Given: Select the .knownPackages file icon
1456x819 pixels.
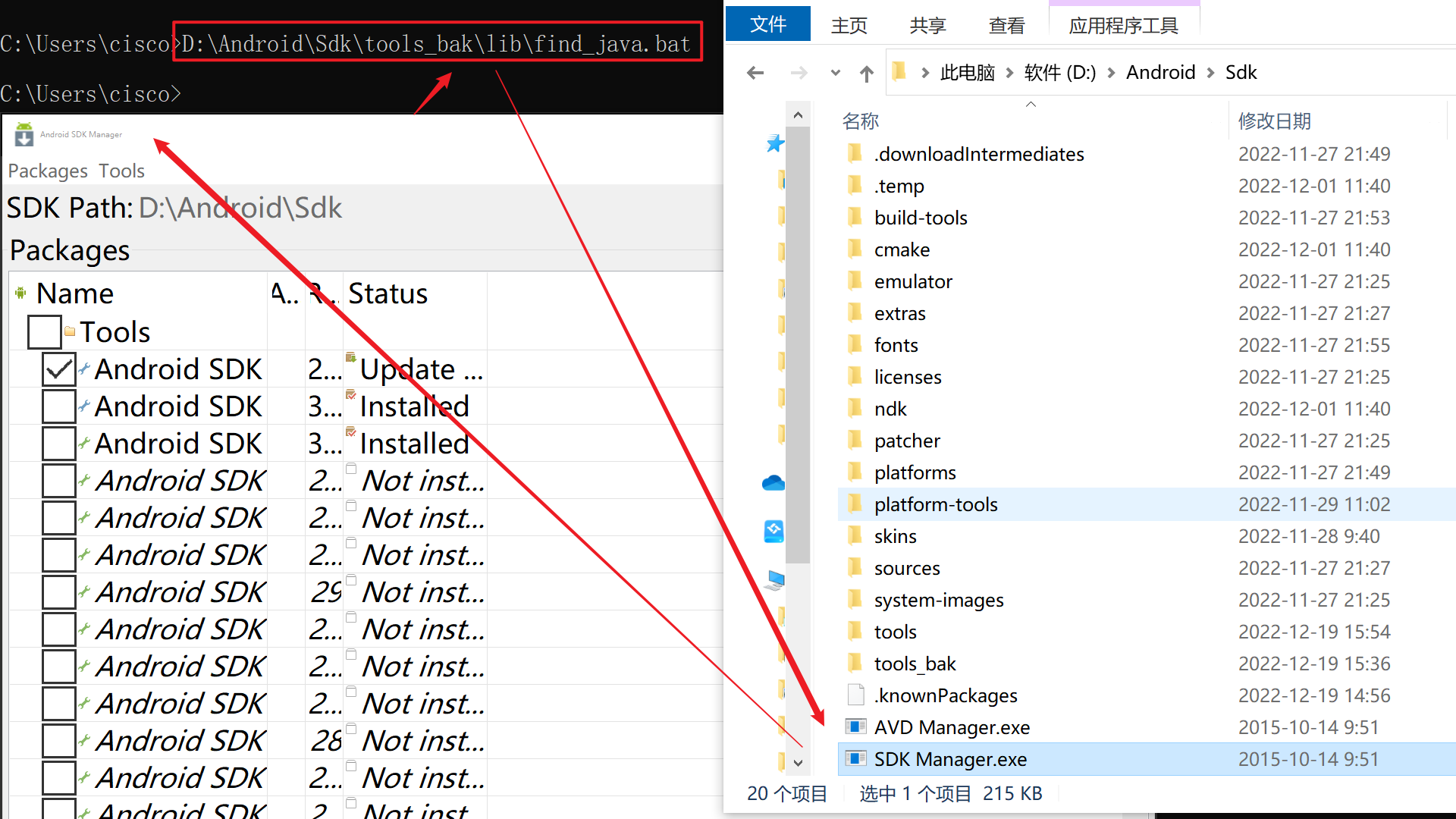Looking at the screenshot, I should [856, 695].
